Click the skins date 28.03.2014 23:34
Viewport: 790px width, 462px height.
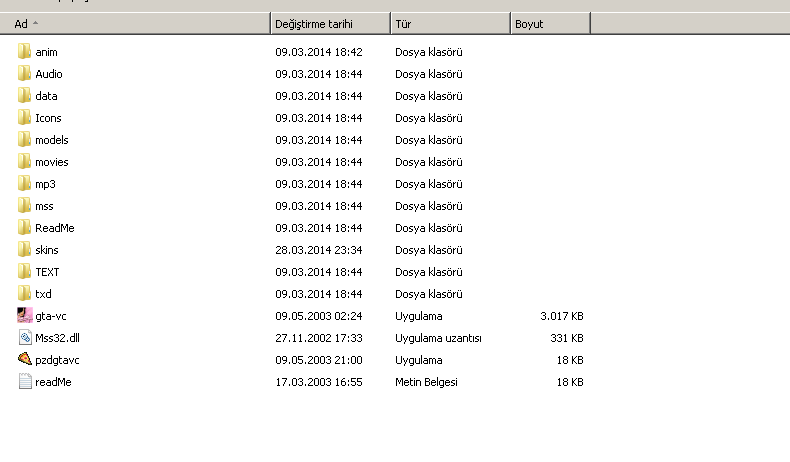(x=319, y=250)
